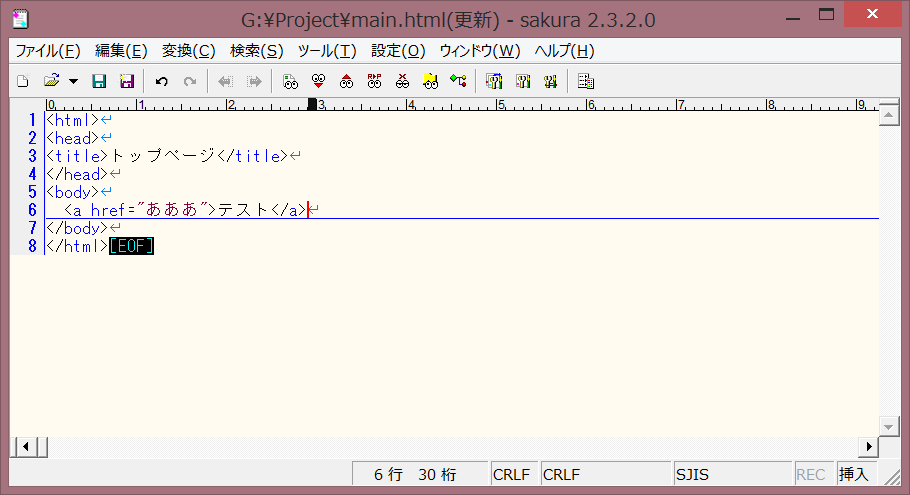Jump forward with right arrow icon

coord(254,81)
